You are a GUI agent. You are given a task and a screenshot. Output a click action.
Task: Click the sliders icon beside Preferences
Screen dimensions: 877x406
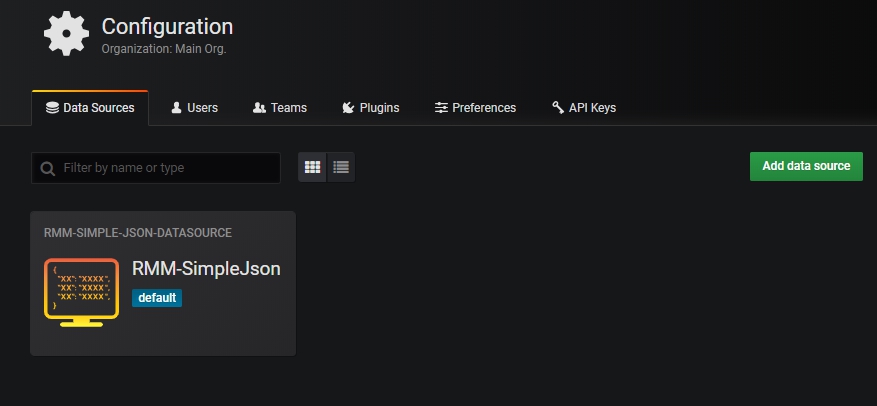coord(441,108)
